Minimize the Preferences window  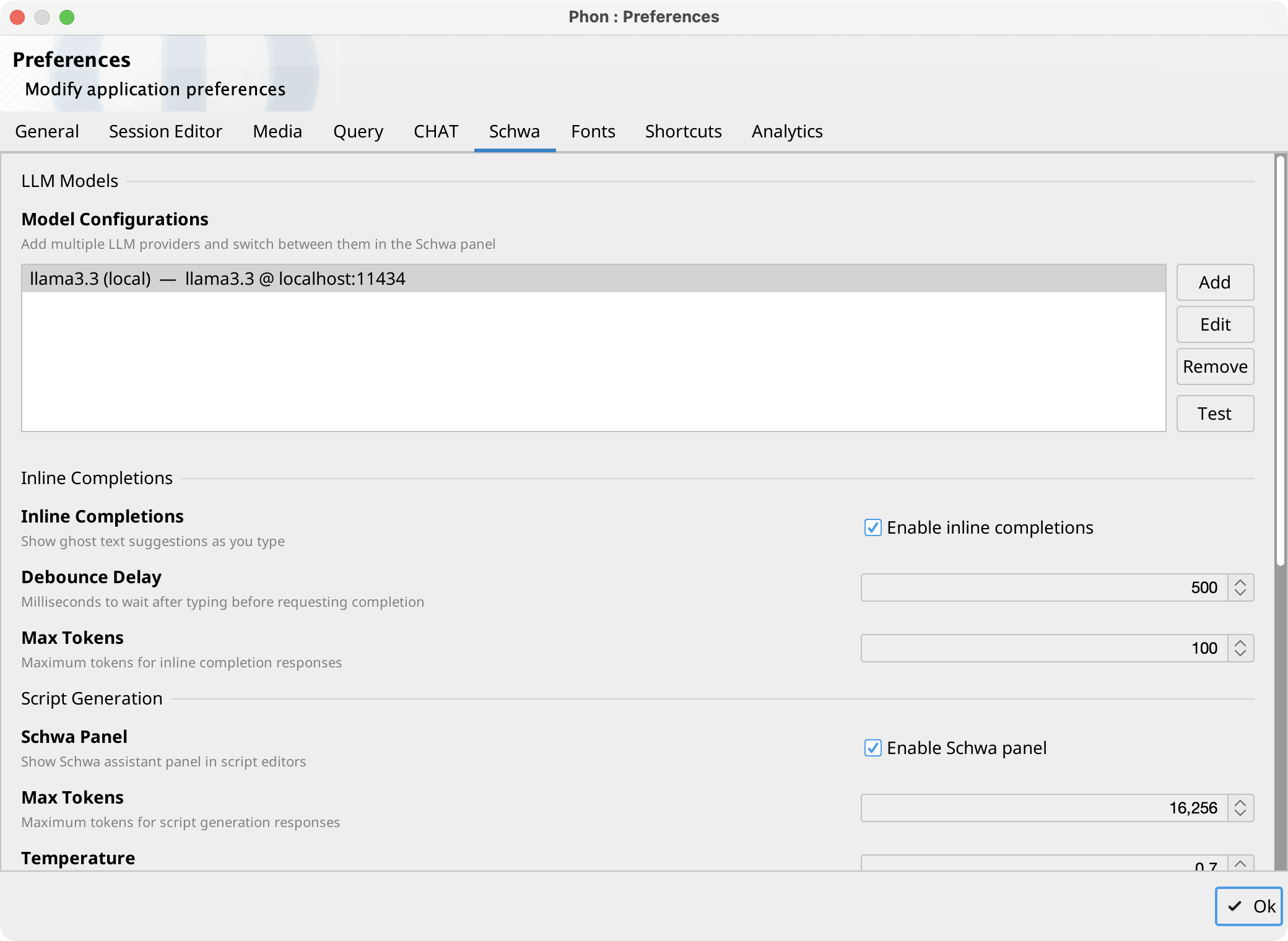42,17
